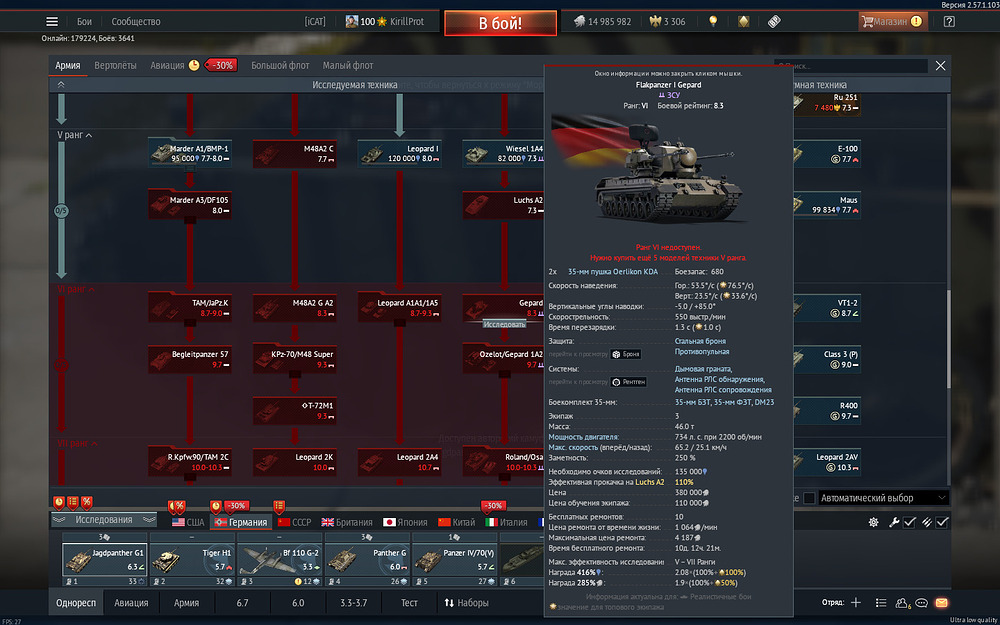Open the question mark help icon
Viewport: 1000px width, 625px height.
coord(949,22)
